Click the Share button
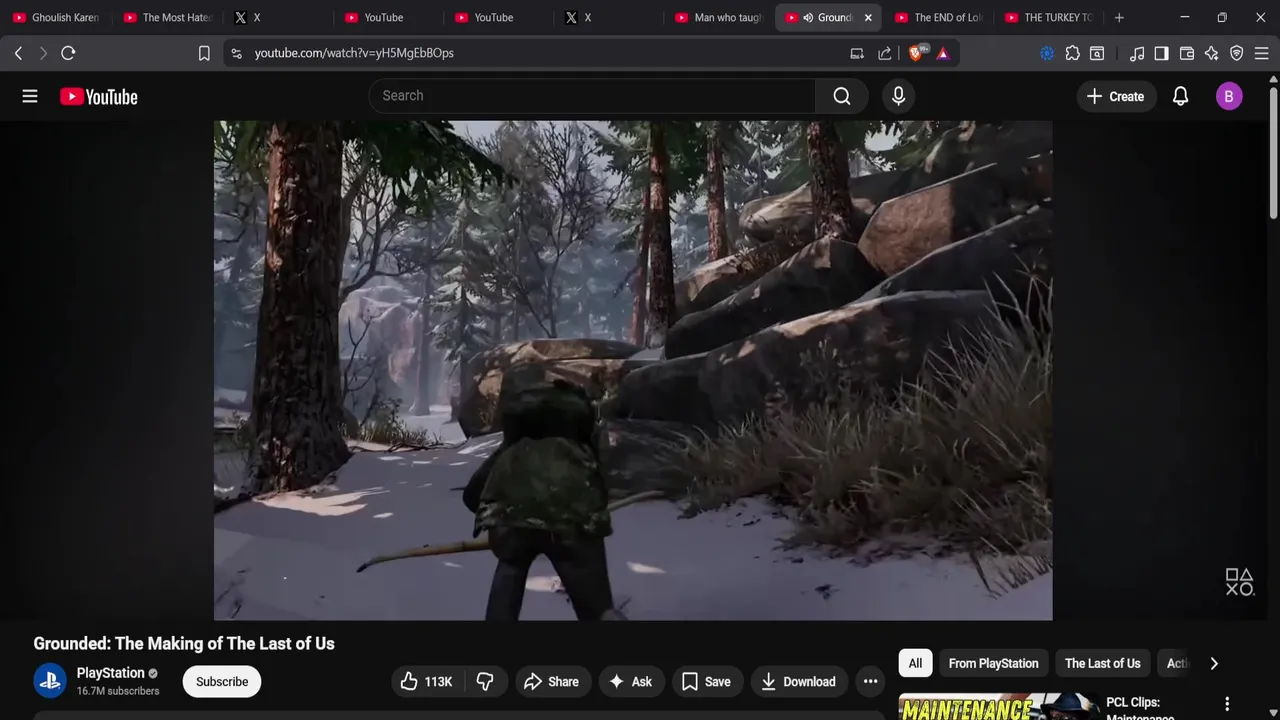 coord(551,682)
